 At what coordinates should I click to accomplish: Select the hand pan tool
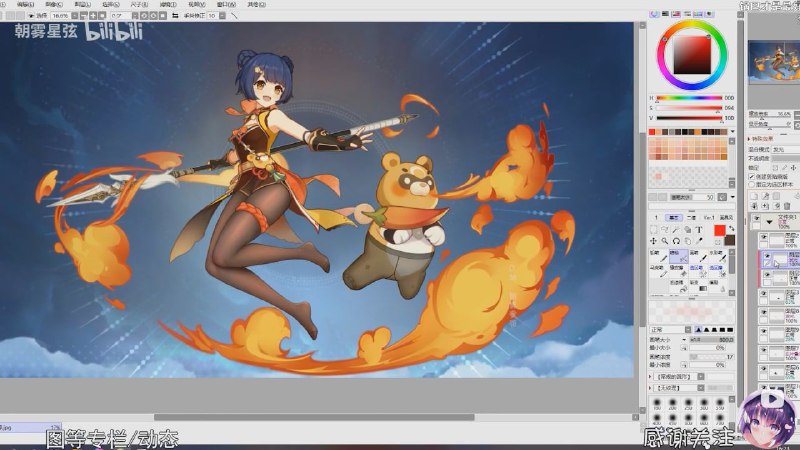coord(688,241)
